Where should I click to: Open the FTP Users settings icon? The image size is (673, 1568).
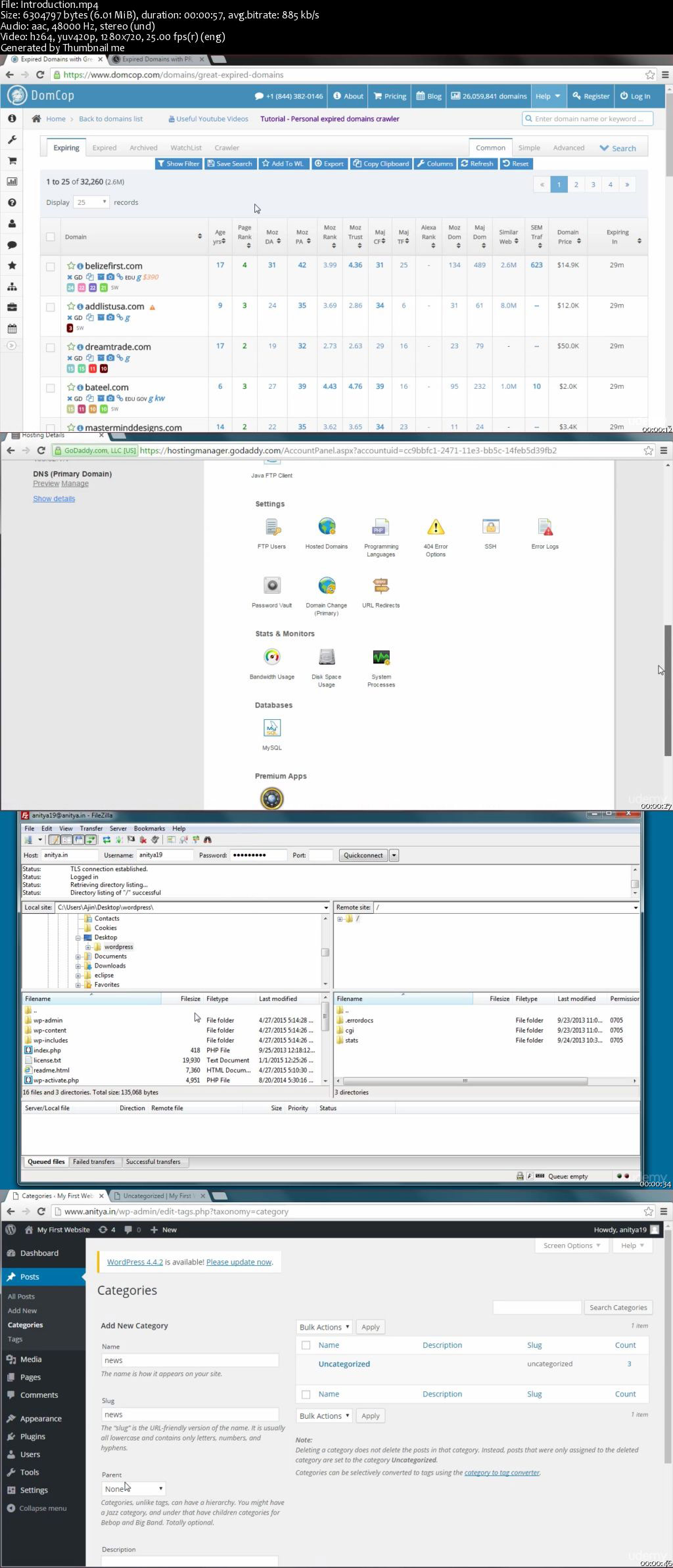coord(271,527)
